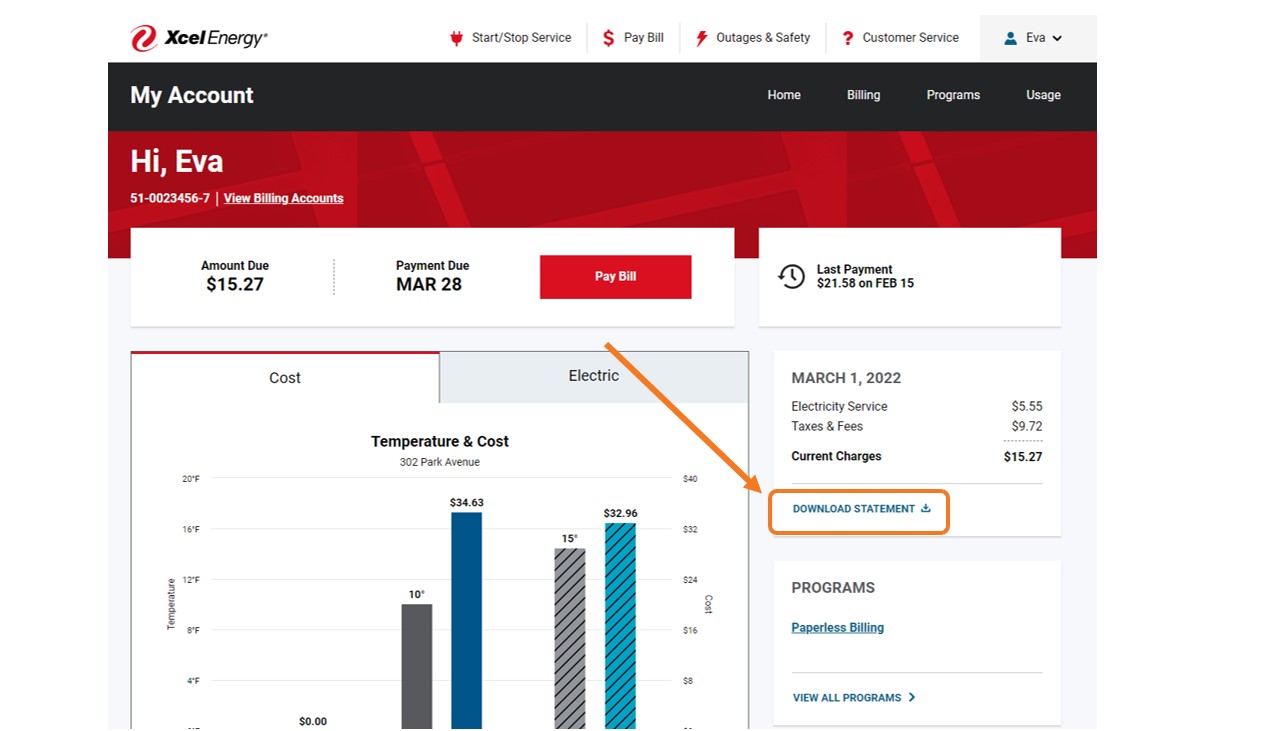The height and width of the screenshot is (731, 1277).
Task: Open the View Billing Accounts options
Action: coord(283,198)
